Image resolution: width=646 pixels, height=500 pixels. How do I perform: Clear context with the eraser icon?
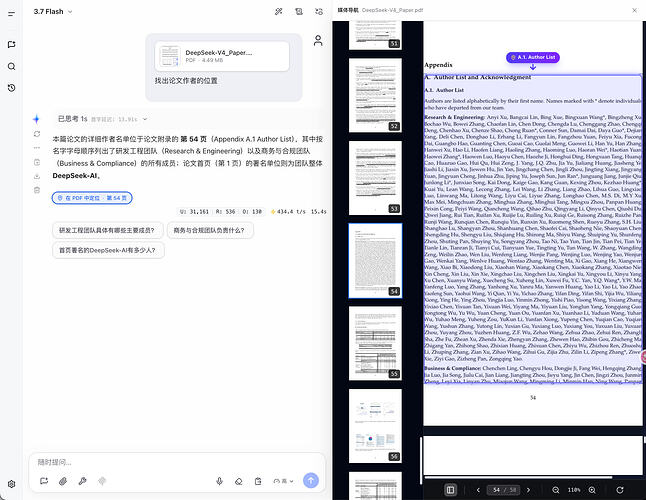coord(239,481)
